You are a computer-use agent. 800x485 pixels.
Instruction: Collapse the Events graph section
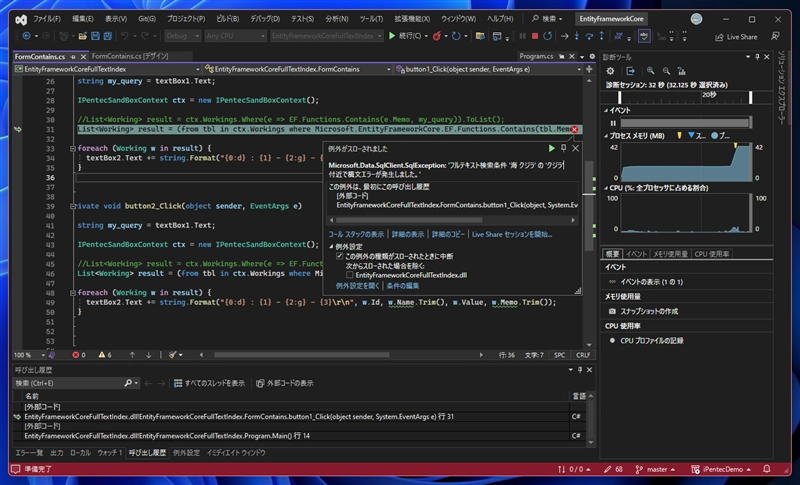coord(606,110)
